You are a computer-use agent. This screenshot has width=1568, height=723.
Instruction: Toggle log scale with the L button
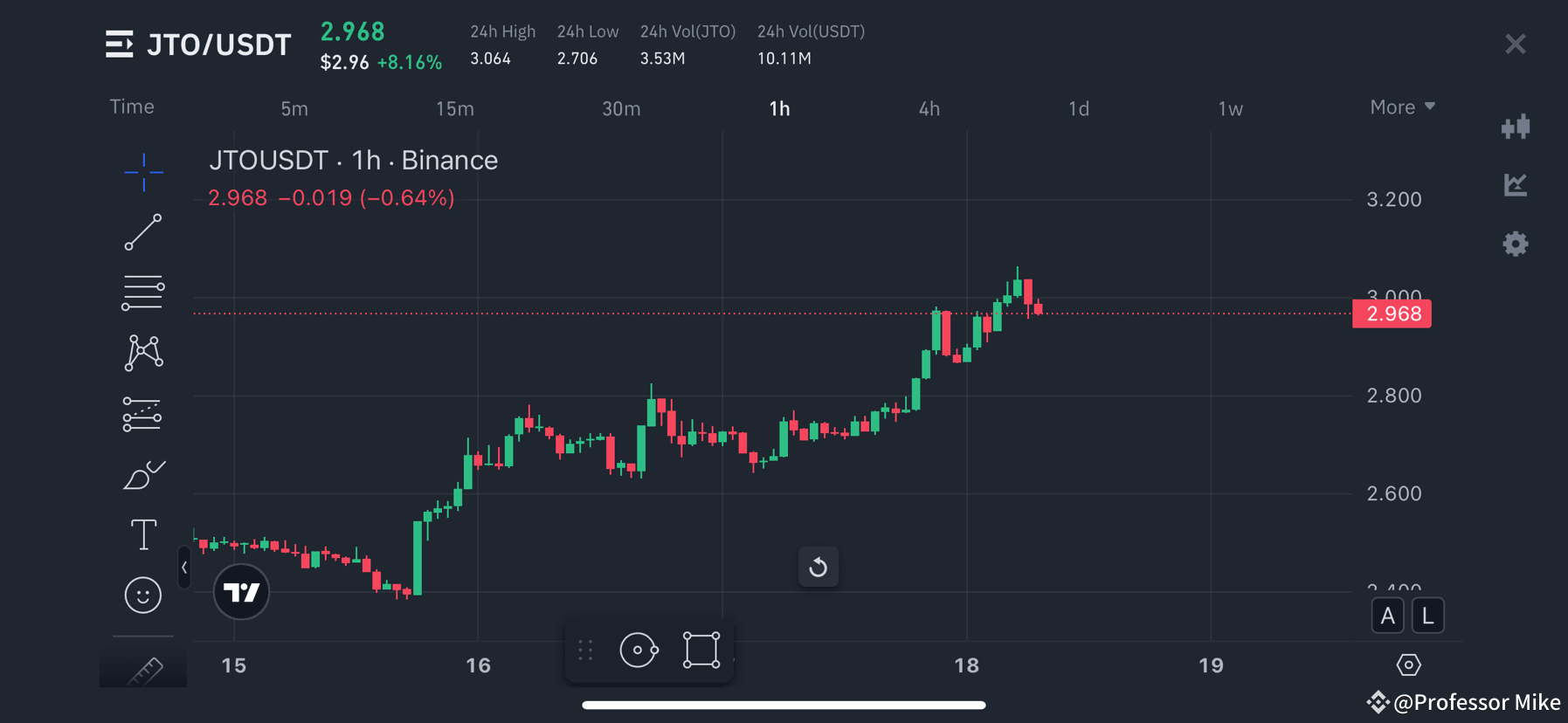tap(1427, 615)
